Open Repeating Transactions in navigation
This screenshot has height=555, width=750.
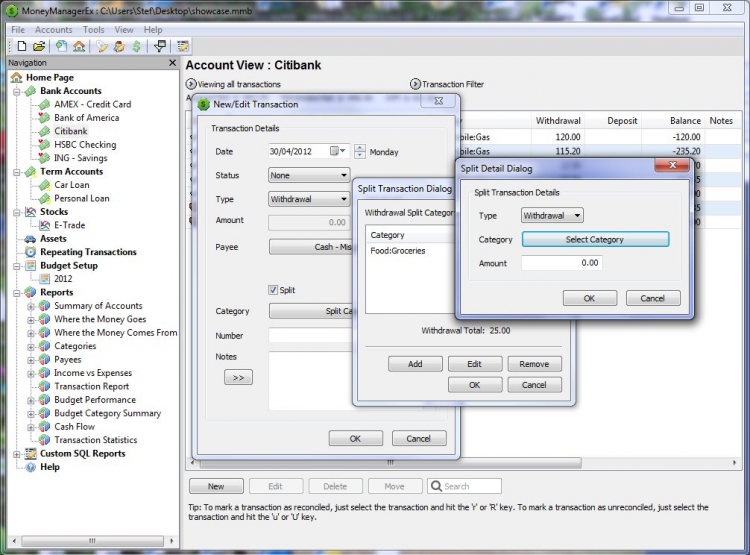pos(88,251)
